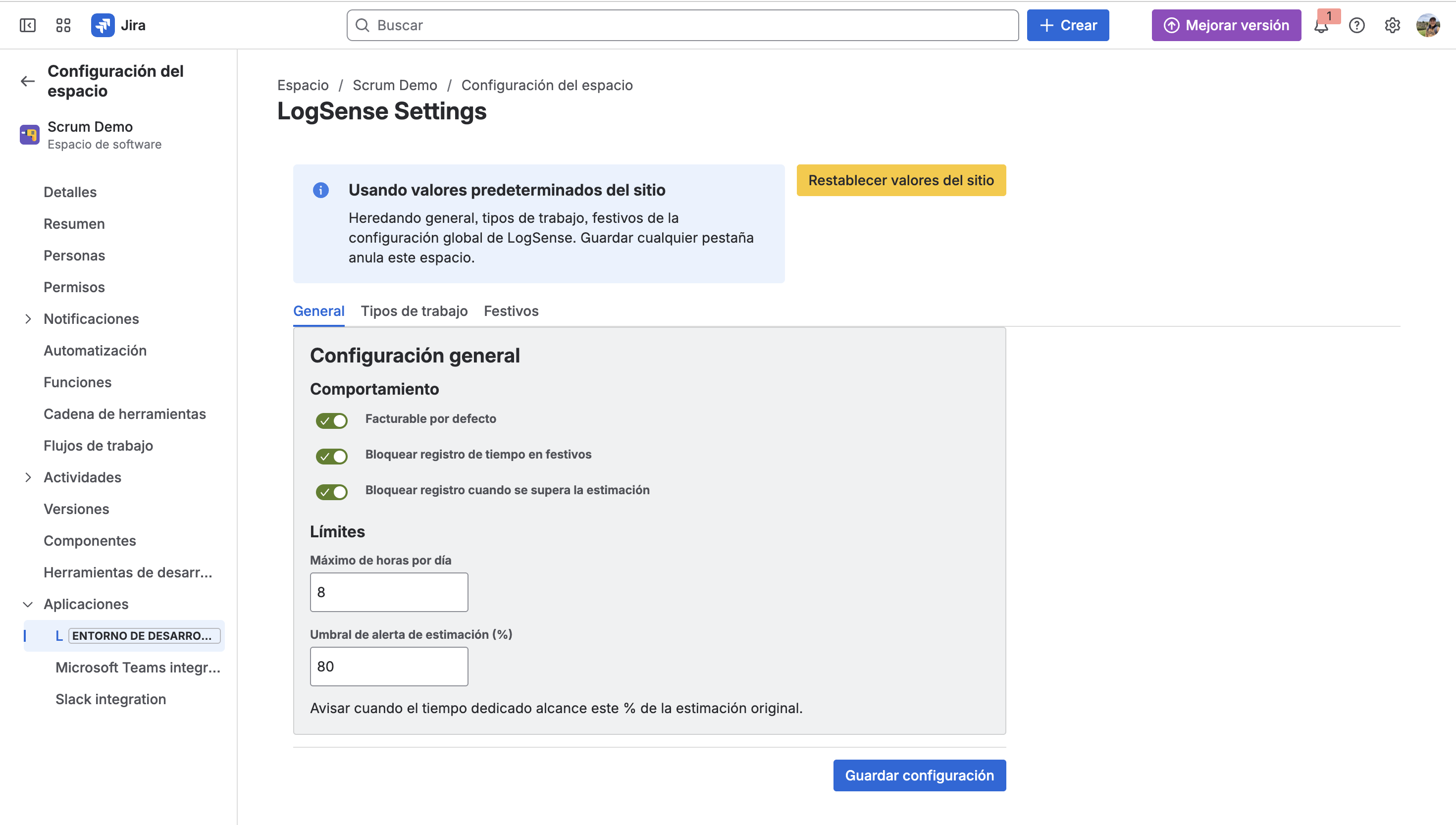The image size is (1456, 825).
Task: Expand the Notificaciones section
Action: point(28,319)
